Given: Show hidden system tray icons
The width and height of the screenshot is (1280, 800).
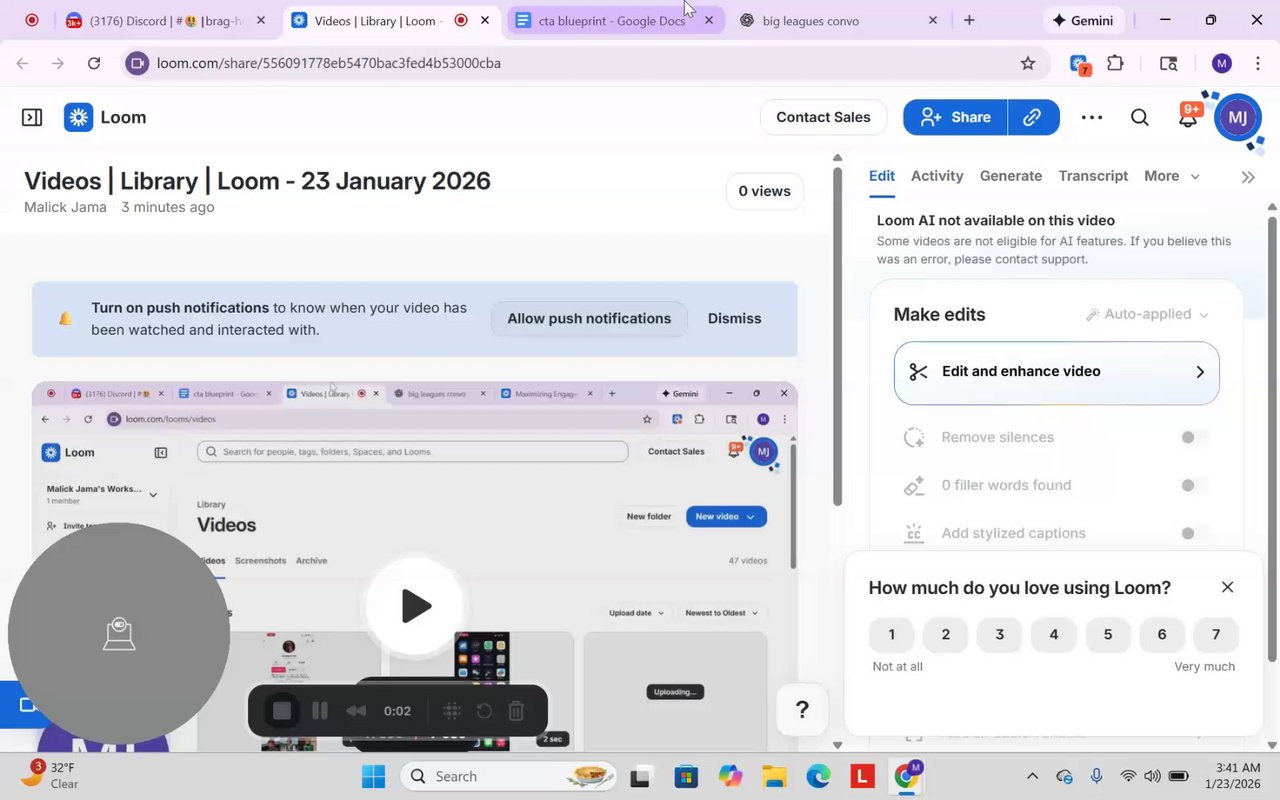Looking at the screenshot, I should (x=1032, y=776).
